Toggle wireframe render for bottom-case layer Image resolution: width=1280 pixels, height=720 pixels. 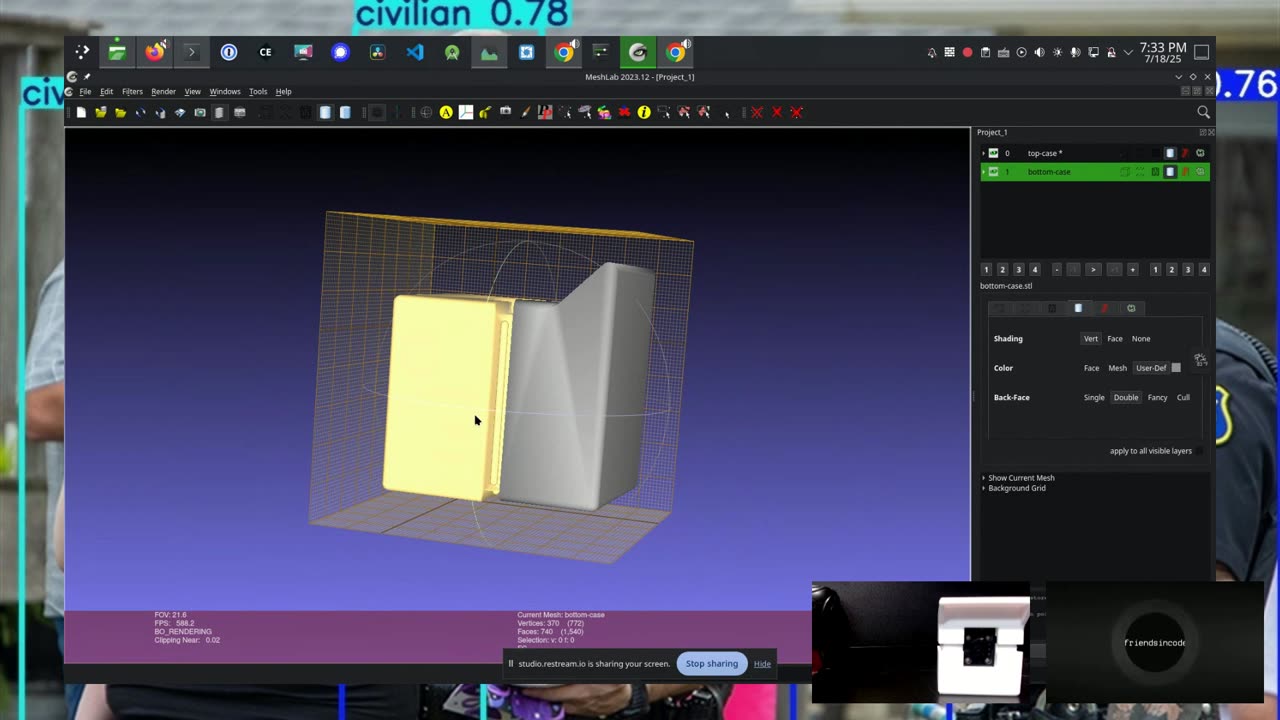click(x=1155, y=172)
